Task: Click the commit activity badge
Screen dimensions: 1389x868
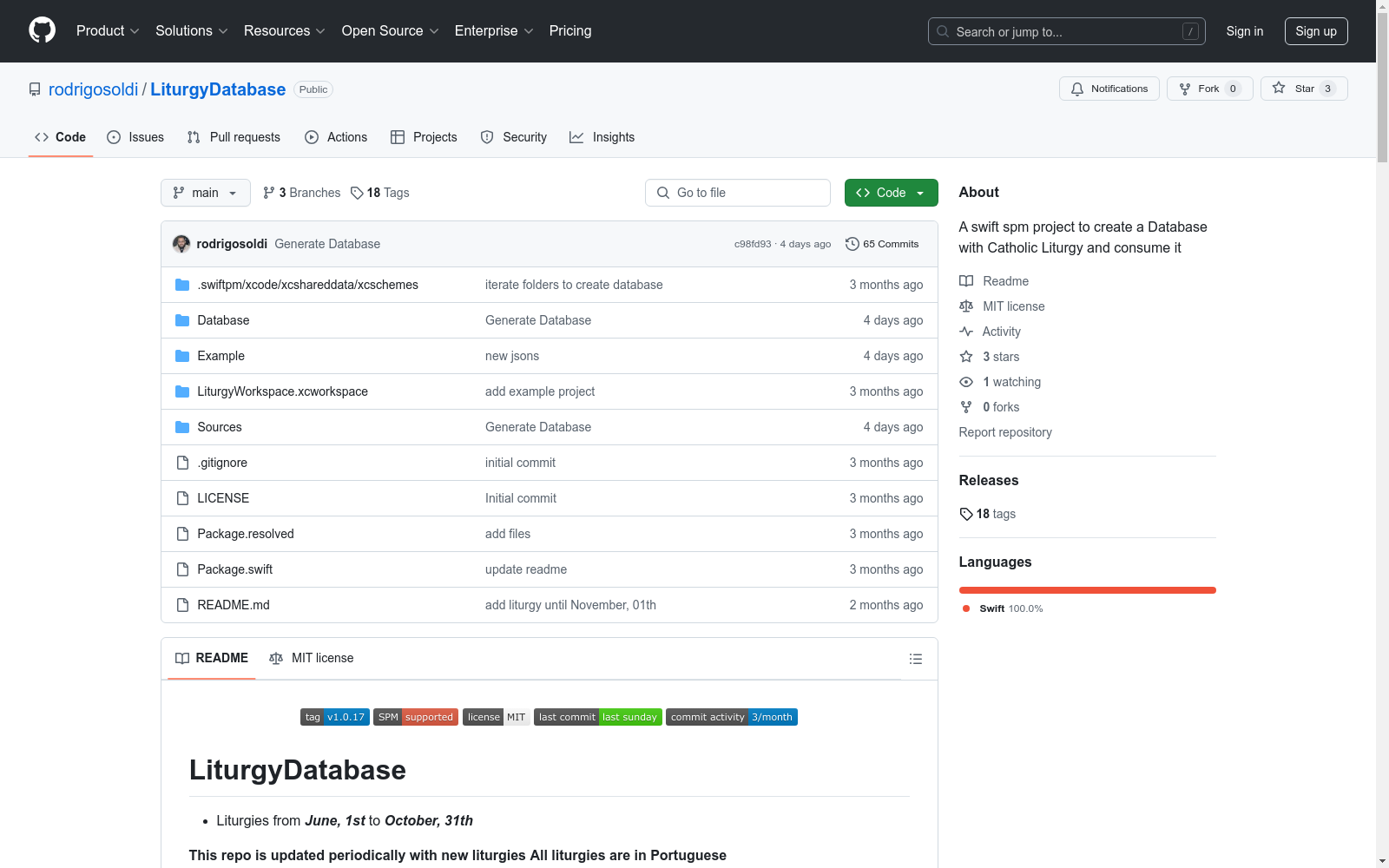Action: (732, 717)
